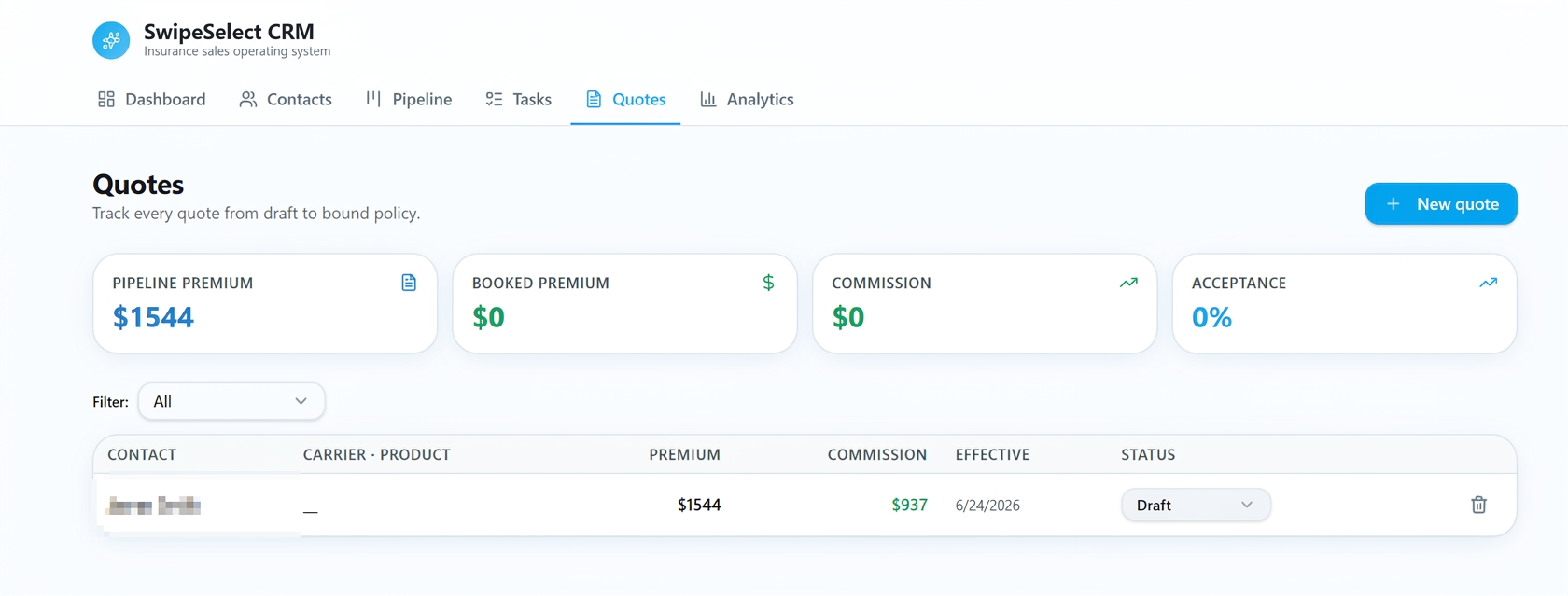Viewport: 1568px width, 596px height.
Task: Click the trend arrow icon on the Acceptance card
Action: coord(1489,283)
